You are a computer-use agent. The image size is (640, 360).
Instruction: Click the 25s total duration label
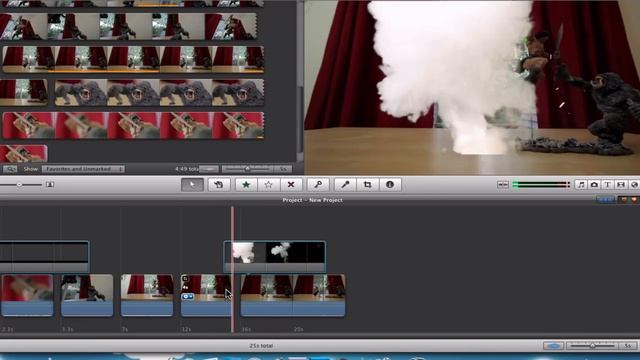point(261,346)
